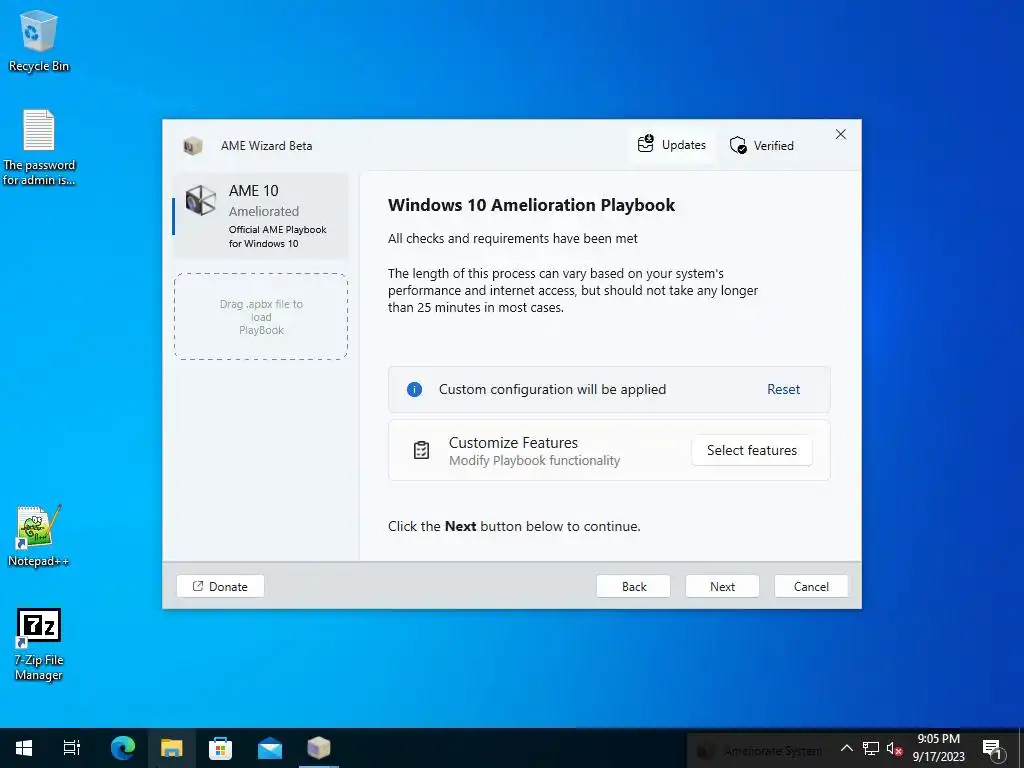Viewport: 1024px width, 768px height.
Task: Click 'All checks and requirements have been met'
Action: [513, 238]
